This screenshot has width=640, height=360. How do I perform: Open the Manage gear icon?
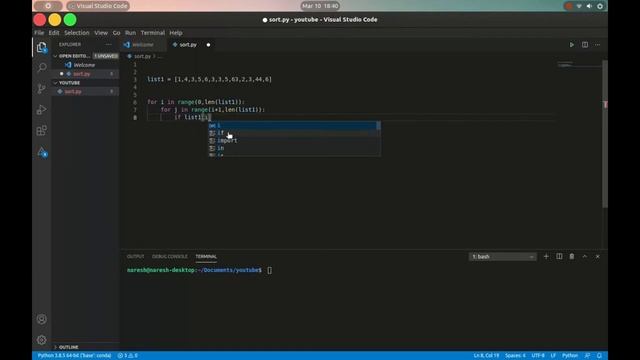pyautogui.click(x=41, y=340)
